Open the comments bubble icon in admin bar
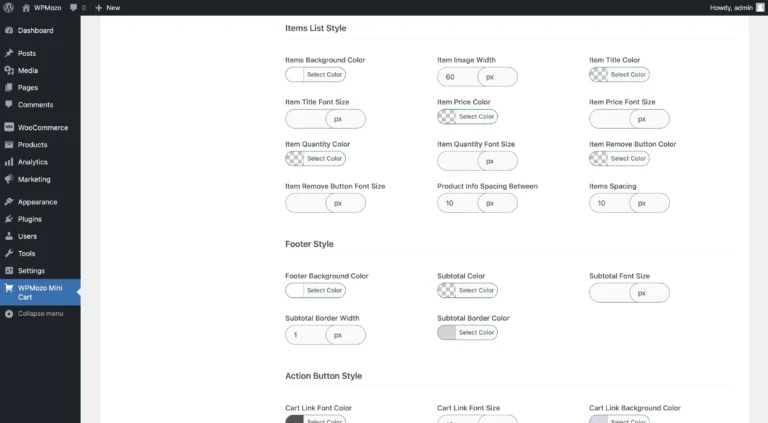Image resolution: width=768 pixels, height=423 pixels. [x=73, y=7]
